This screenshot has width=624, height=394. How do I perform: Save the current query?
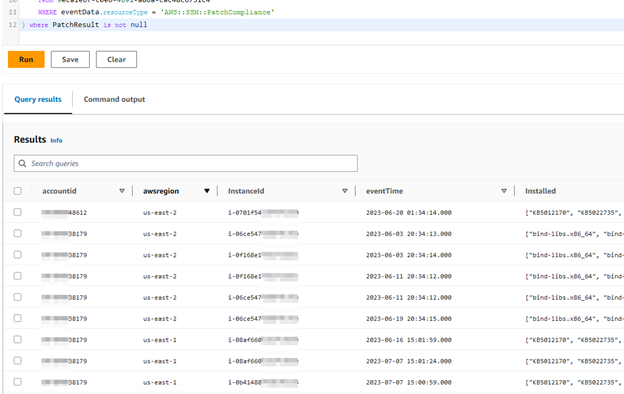point(70,59)
